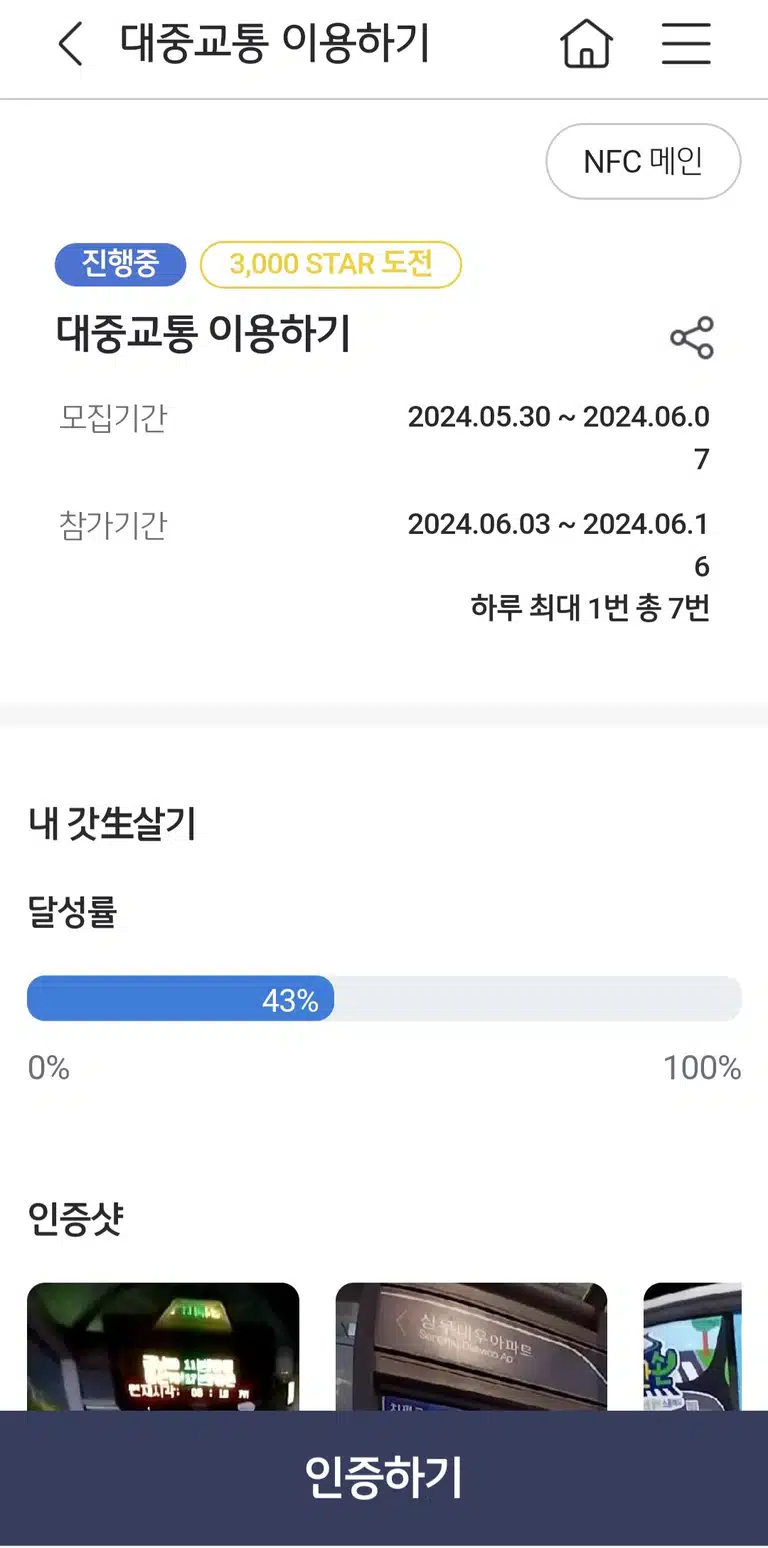Screen dimensions: 768x1548
Task: Select the 진행중 status badge
Action: coord(120,264)
